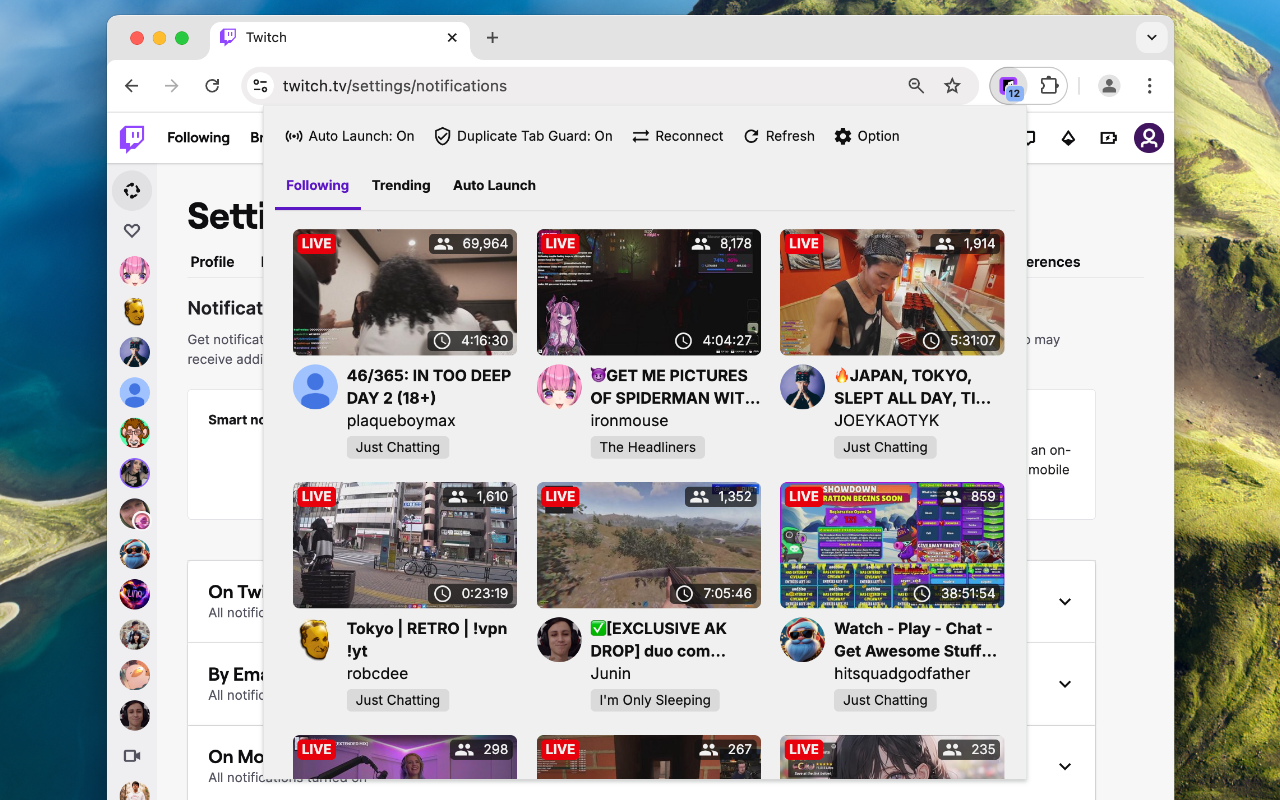Open the browser extensions puzzle icon
Screen dimensions: 1280x800
[x=1048, y=86]
